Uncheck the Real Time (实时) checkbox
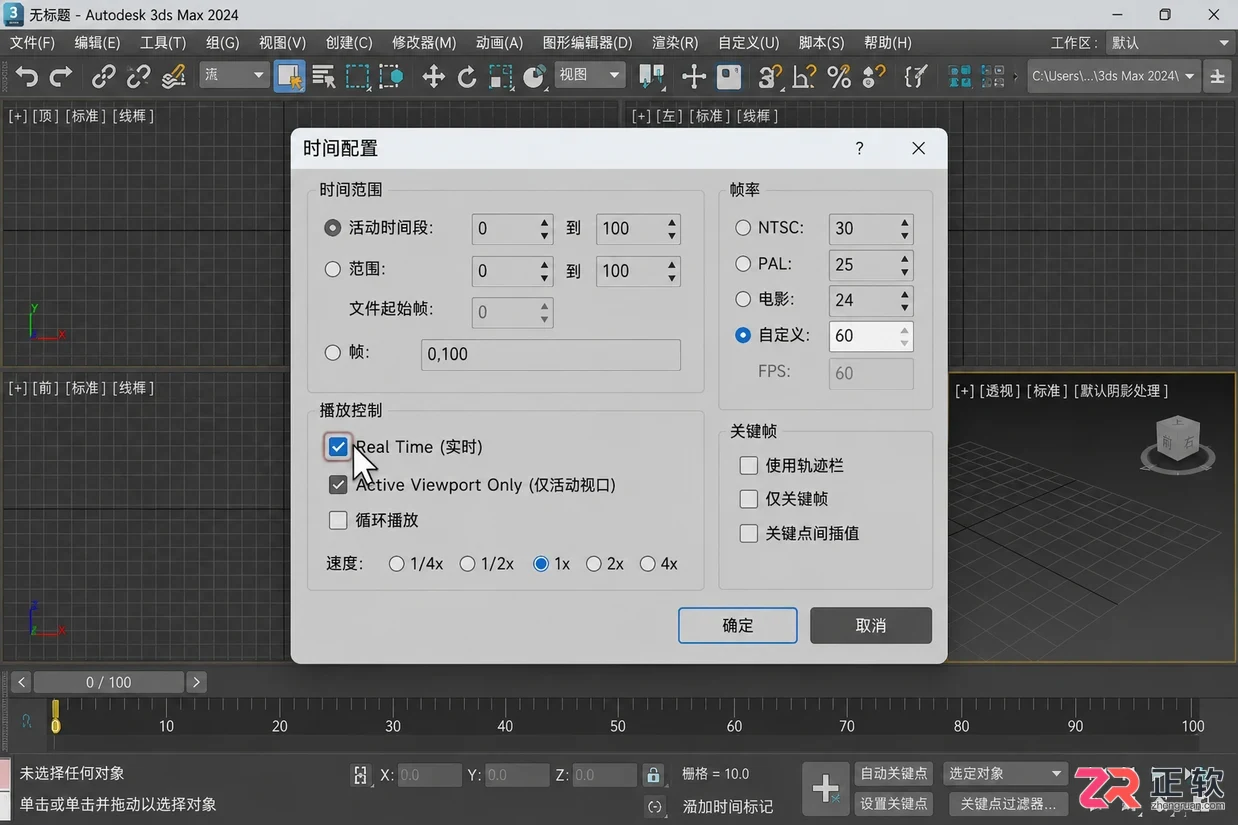This screenshot has height=825, width=1238. 338,447
